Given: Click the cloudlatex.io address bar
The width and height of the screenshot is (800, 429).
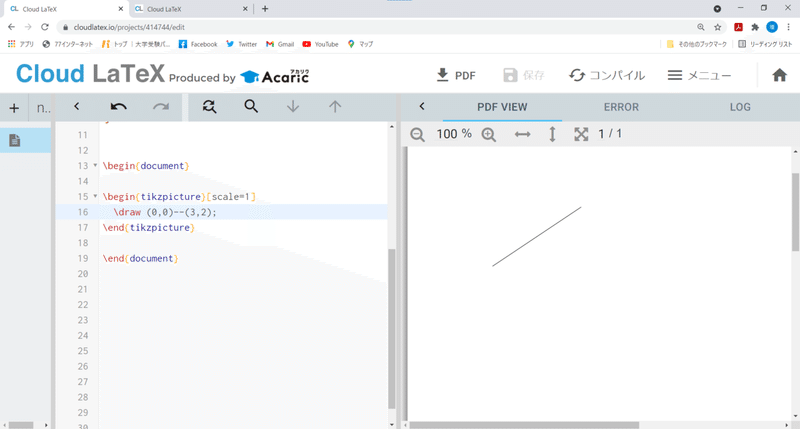Looking at the screenshot, I should (378, 27).
